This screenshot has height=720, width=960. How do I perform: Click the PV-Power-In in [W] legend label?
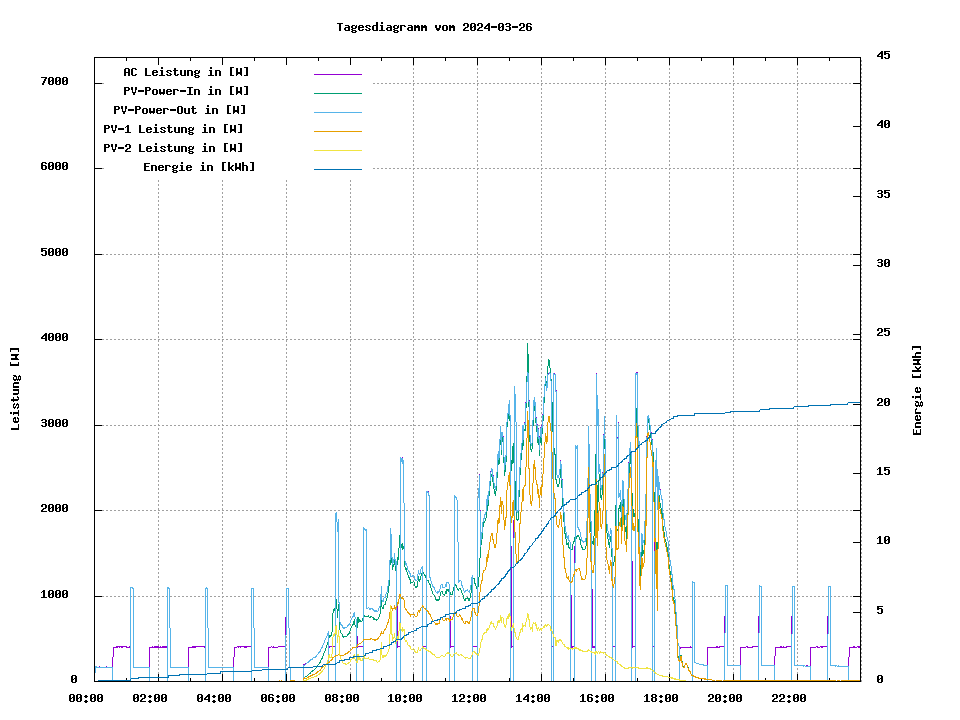[x=186, y=91]
